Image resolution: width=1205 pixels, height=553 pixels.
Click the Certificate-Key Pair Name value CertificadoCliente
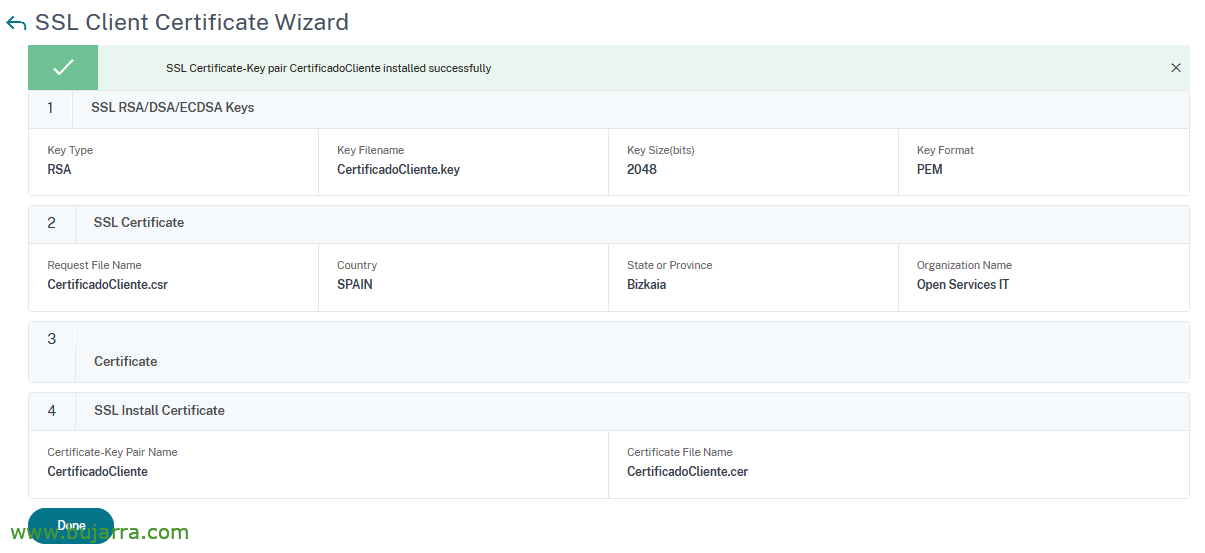pyautogui.click(x=97, y=472)
